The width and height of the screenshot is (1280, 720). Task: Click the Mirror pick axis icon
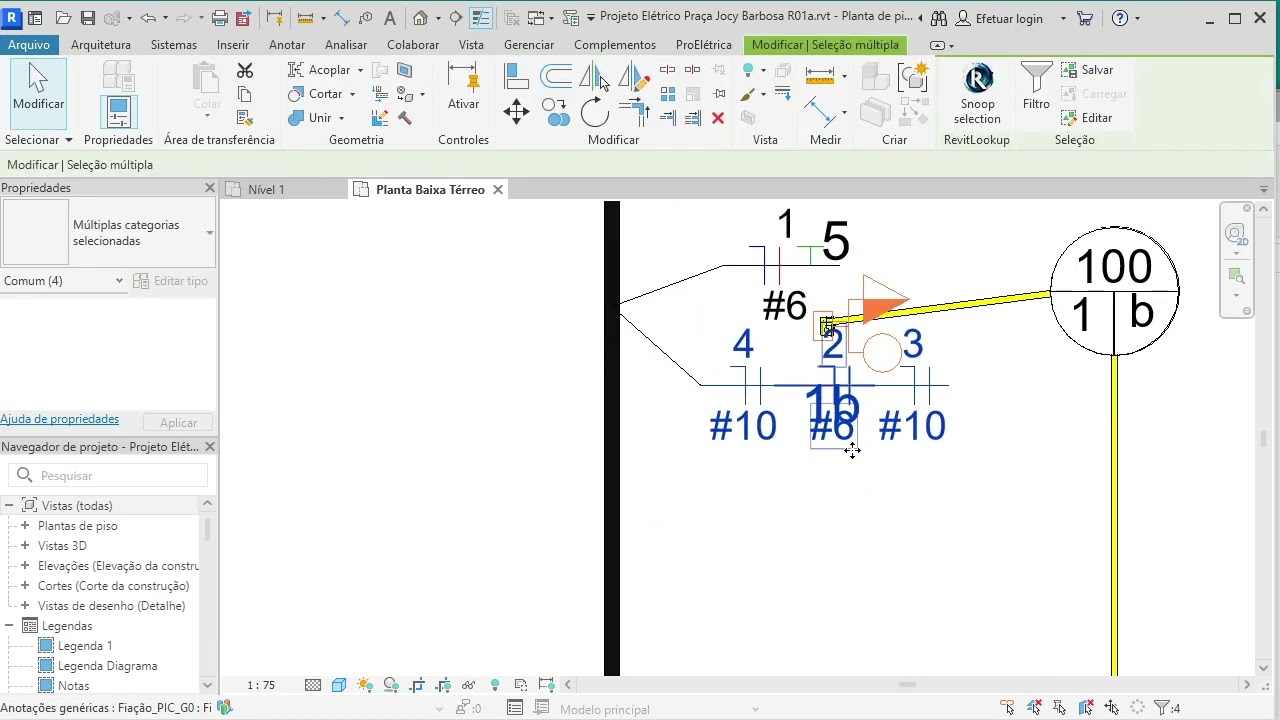click(x=595, y=76)
